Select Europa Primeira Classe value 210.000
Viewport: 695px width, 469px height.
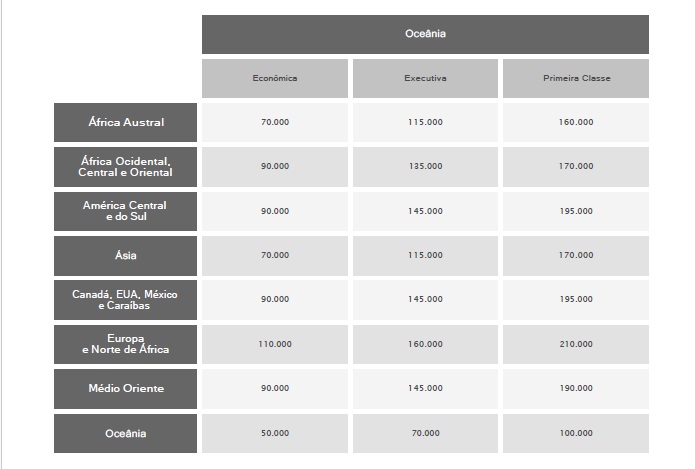[576, 344]
